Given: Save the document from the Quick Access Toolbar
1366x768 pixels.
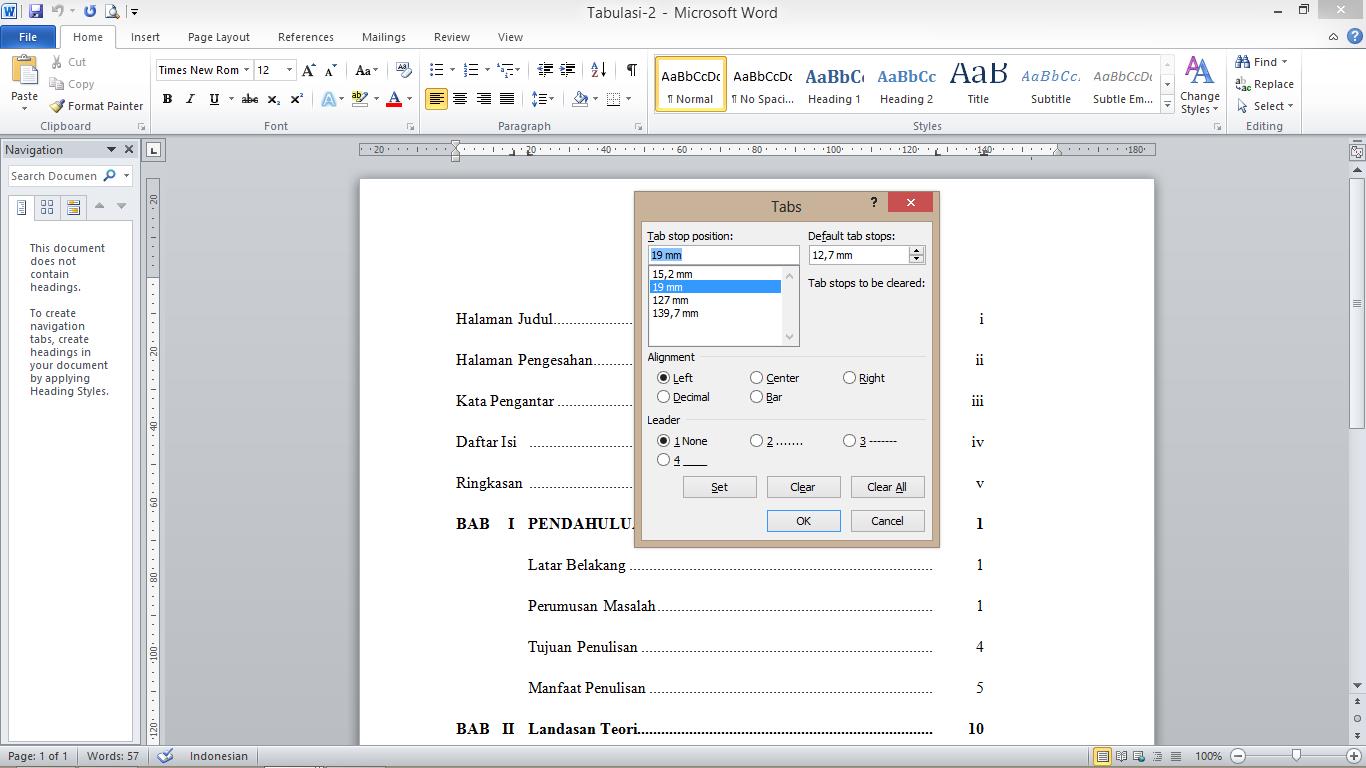Looking at the screenshot, I should (36, 12).
